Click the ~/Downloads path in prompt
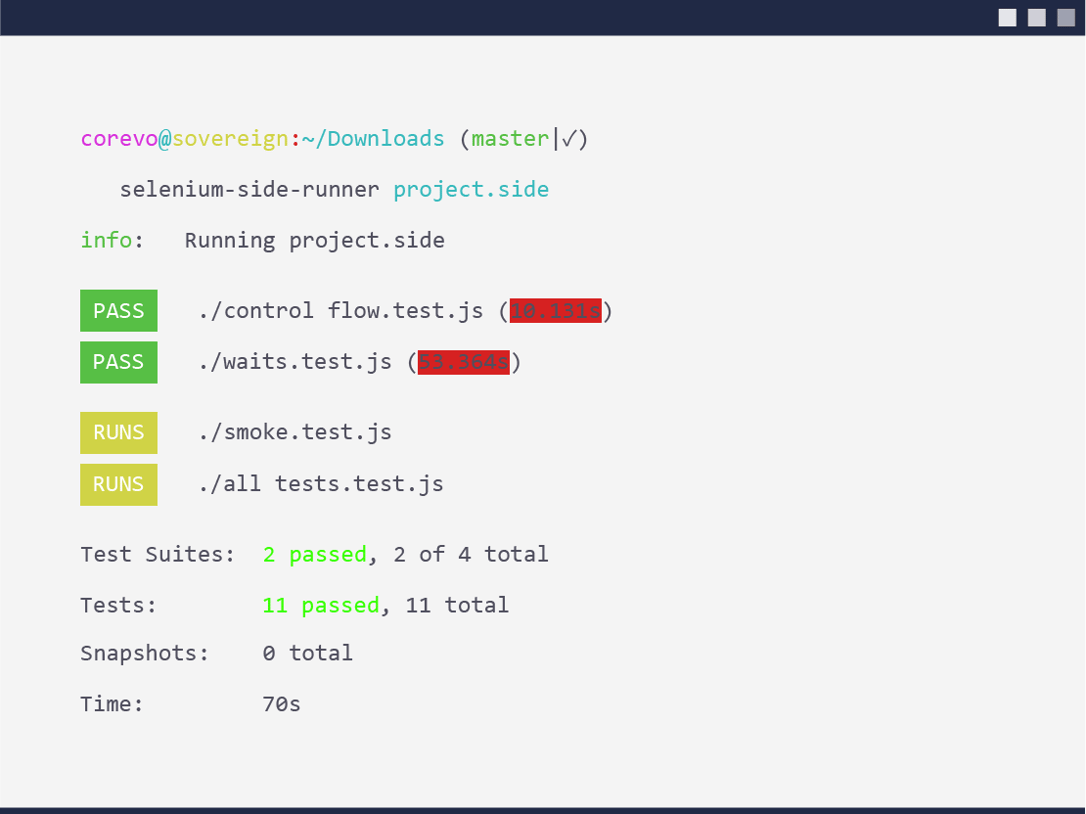This screenshot has width=1086, height=814. tap(373, 139)
